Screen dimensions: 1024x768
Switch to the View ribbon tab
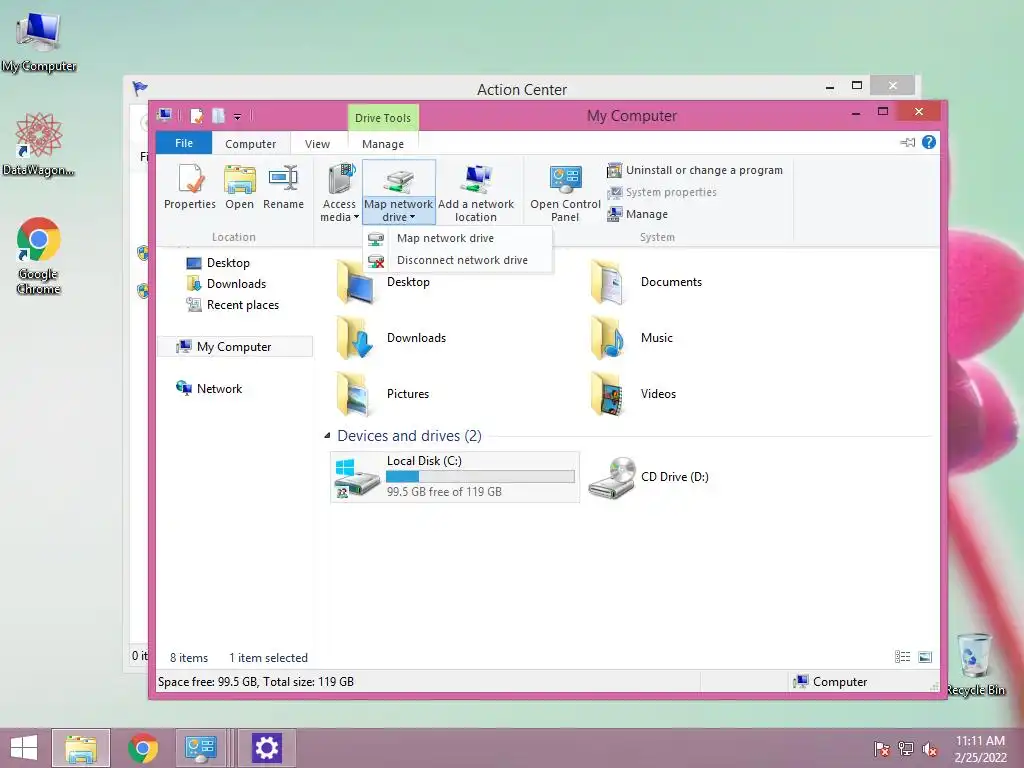[317, 144]
